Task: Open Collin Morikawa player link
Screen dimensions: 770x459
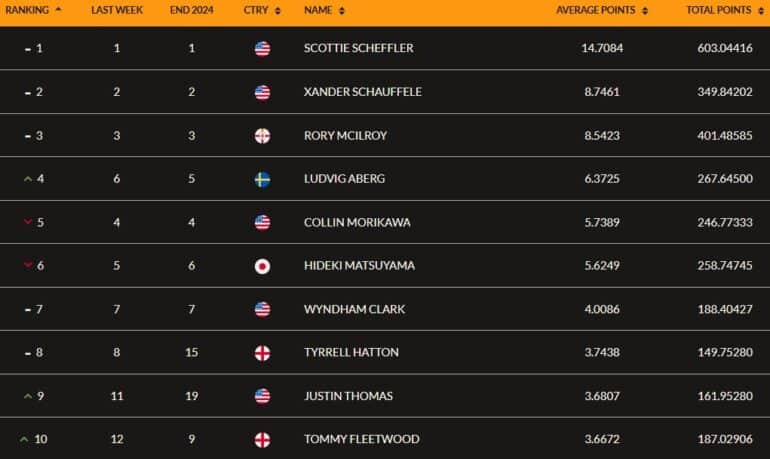Action: coord(357,222)
